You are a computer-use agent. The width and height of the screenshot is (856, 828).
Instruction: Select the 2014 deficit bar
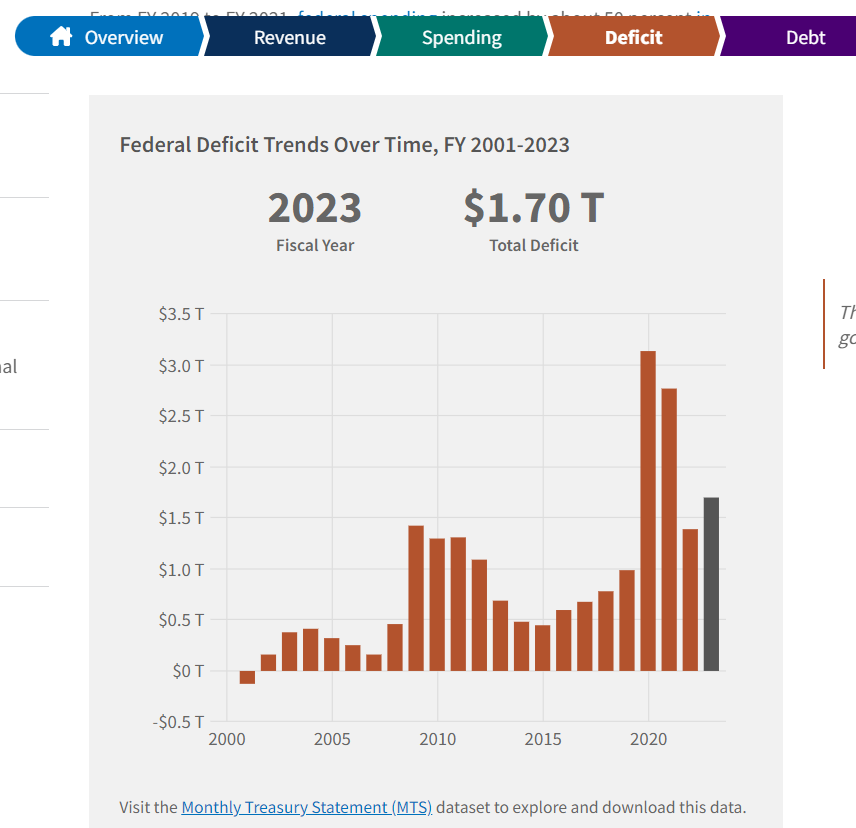coord(521,646)
